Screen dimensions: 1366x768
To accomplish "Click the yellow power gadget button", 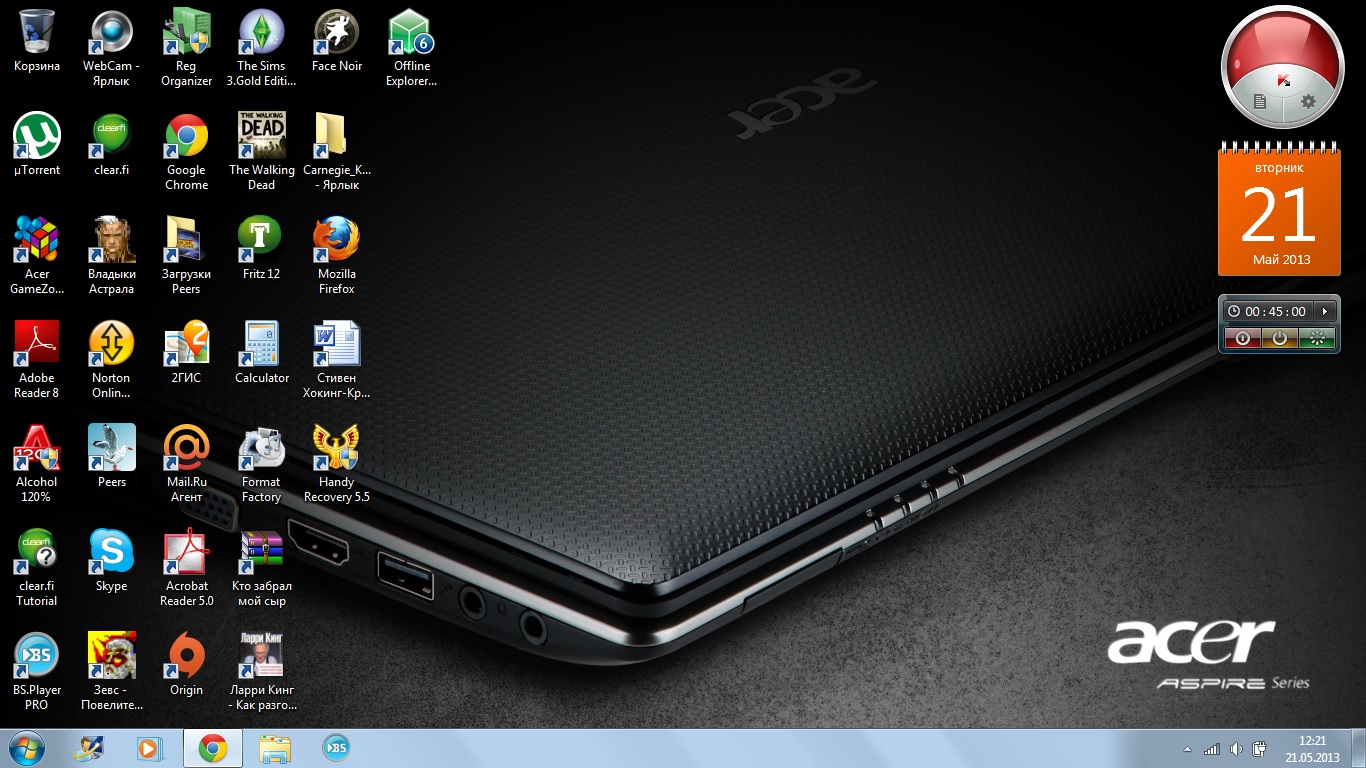I will (1279, 338).
